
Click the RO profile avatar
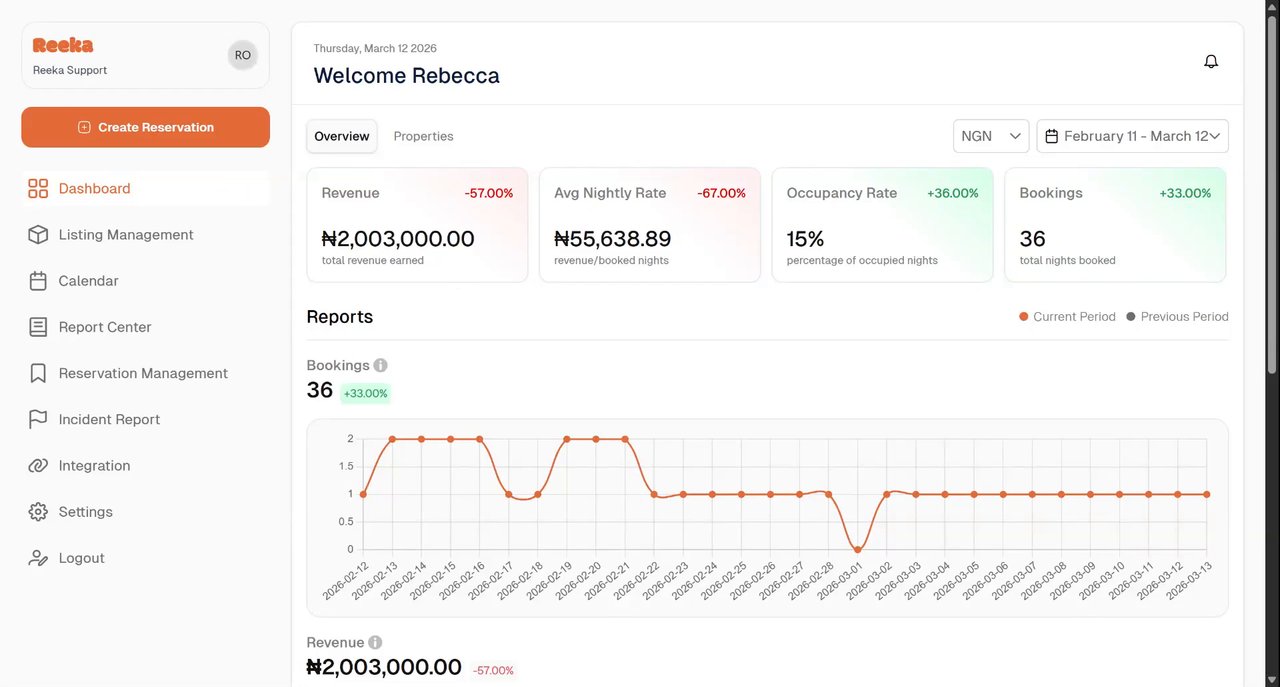[243, 56]
